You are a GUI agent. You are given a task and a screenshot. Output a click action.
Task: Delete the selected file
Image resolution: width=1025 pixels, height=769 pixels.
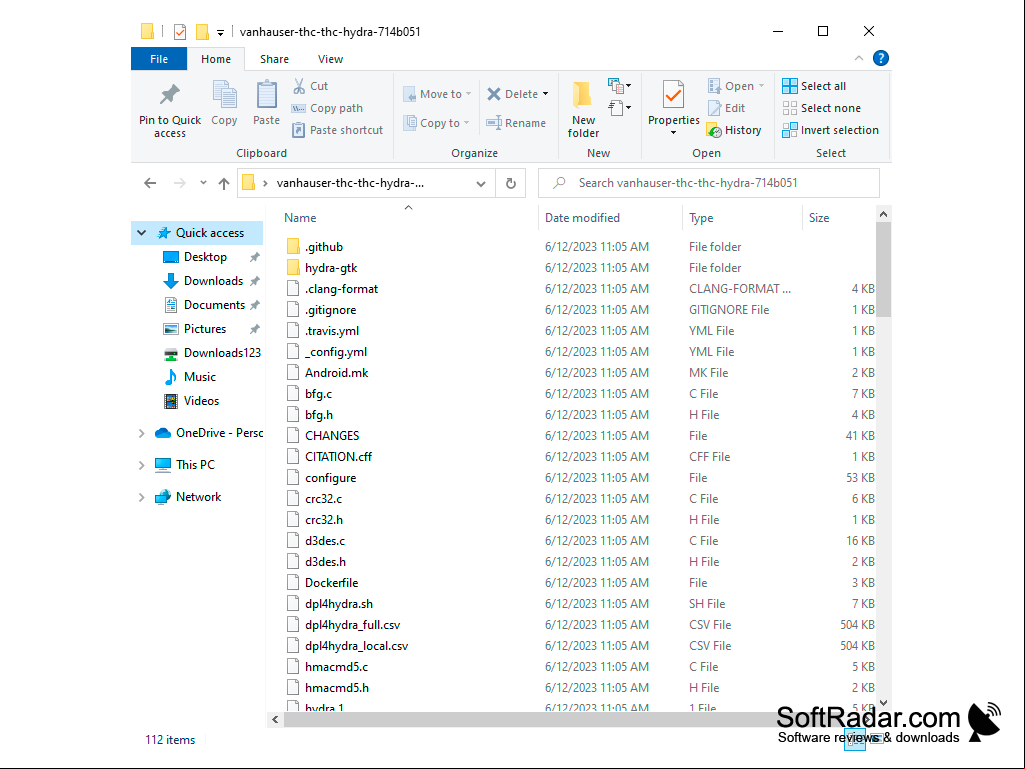[512, 94]
